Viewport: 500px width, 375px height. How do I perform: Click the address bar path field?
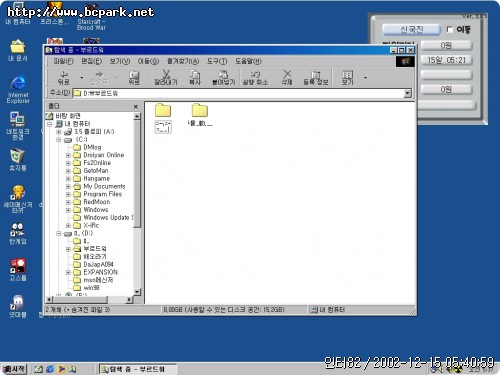(238, 93)
